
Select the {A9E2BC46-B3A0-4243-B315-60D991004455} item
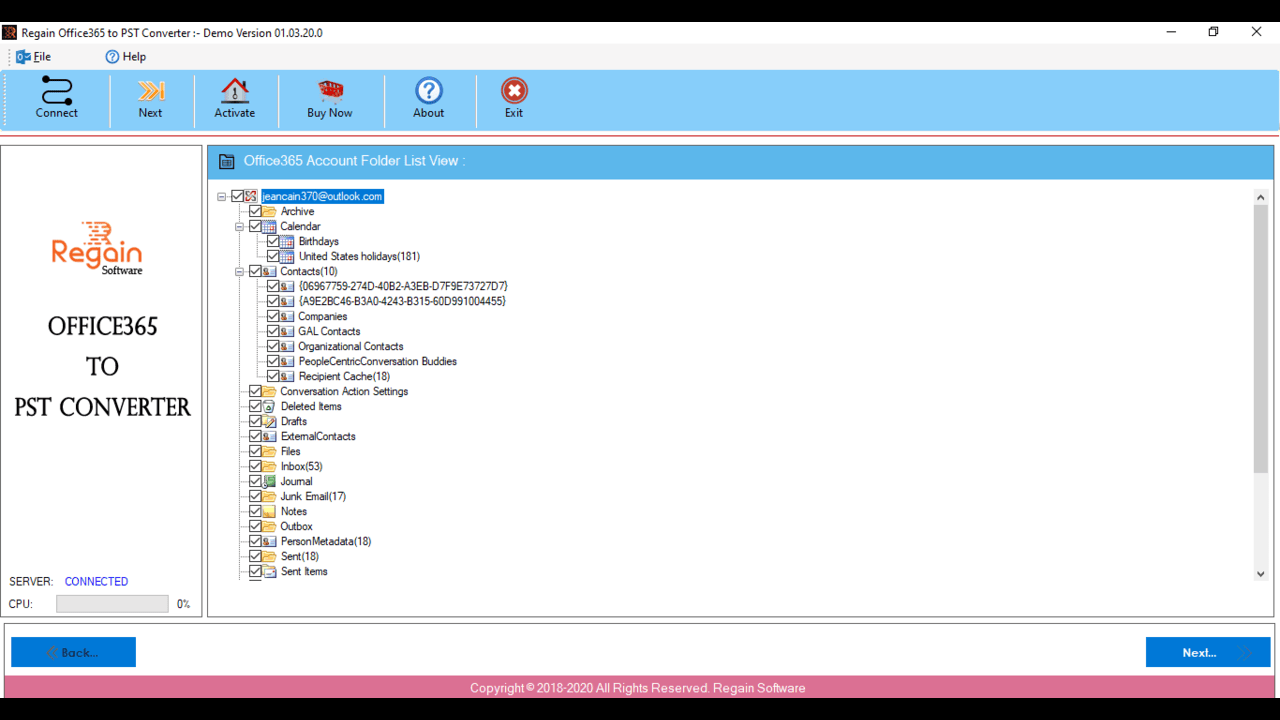(x=402, y=301)
